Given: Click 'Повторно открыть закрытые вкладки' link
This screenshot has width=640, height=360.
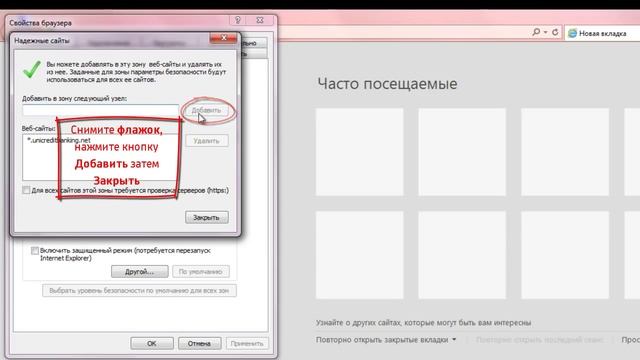Looking at the screenshot, I should 382,340.
